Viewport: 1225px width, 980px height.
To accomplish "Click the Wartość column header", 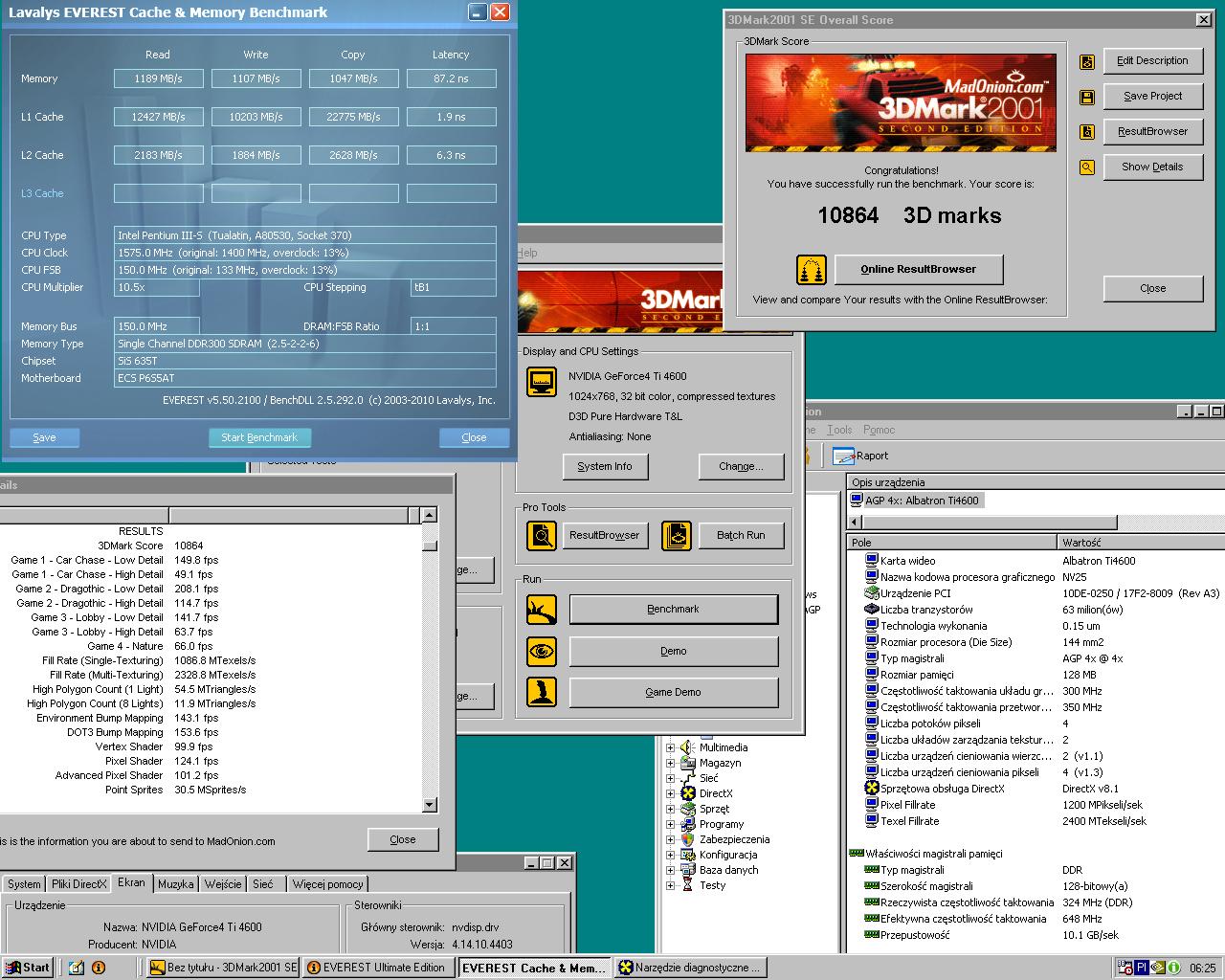I will (x=1141, y=542).
